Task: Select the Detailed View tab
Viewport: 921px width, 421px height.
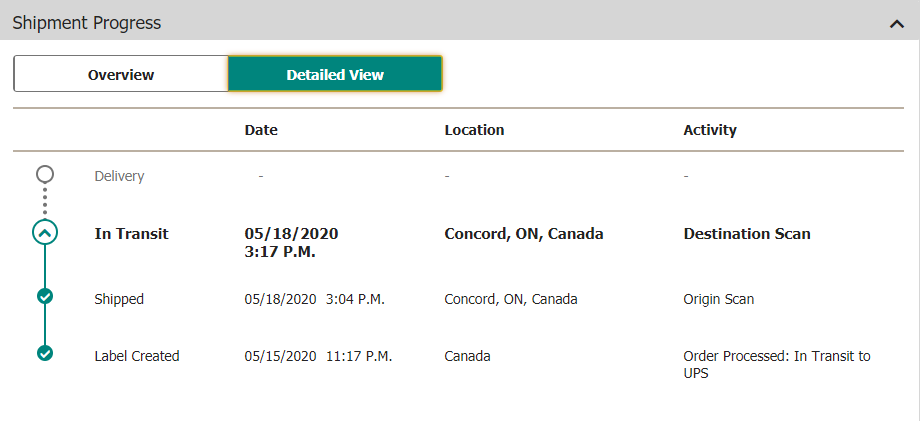Action: coord(335,74)
